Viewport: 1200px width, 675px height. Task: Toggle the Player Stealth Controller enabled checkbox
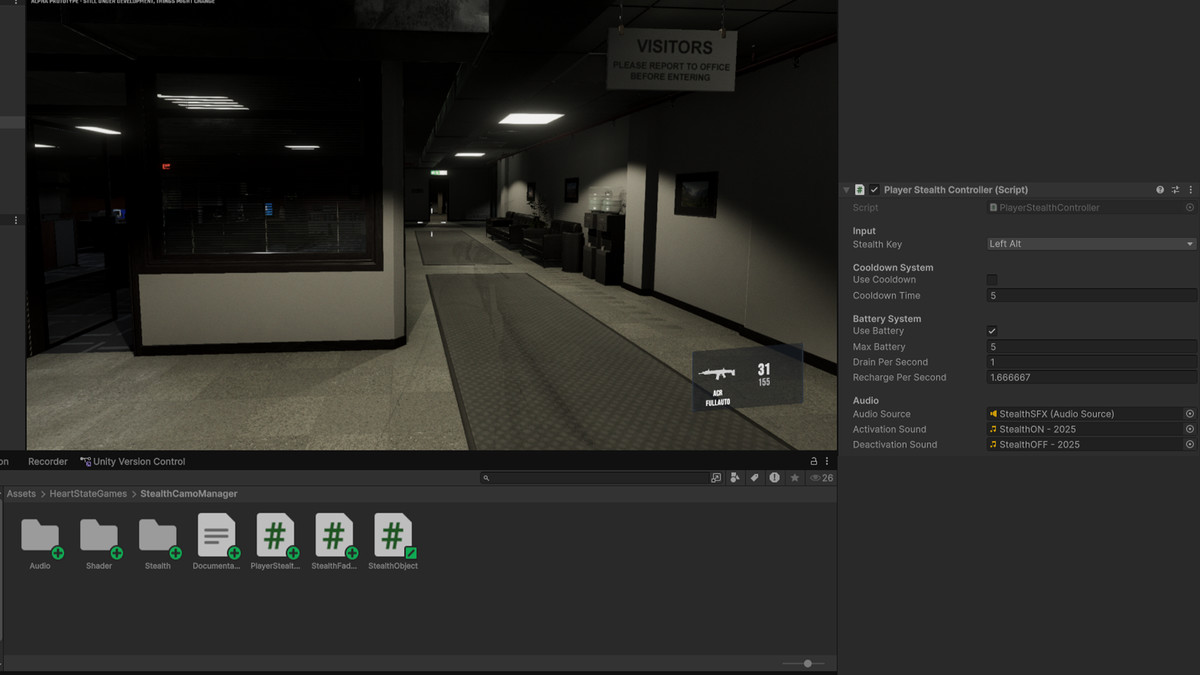tap(874, 190)
